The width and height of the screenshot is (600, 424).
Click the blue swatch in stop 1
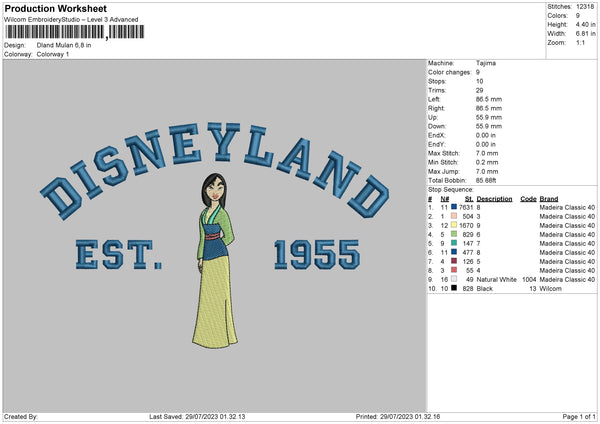(453, 208)
